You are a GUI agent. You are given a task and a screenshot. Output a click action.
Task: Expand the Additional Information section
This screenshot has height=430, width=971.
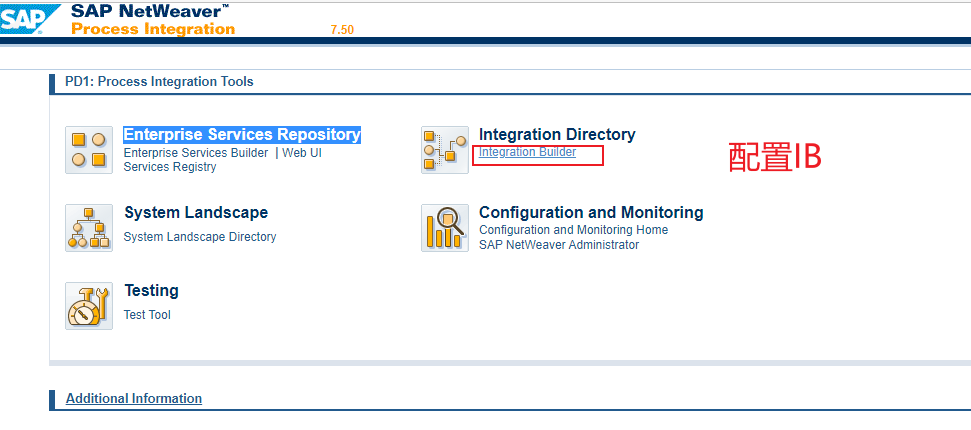point(134,398)
